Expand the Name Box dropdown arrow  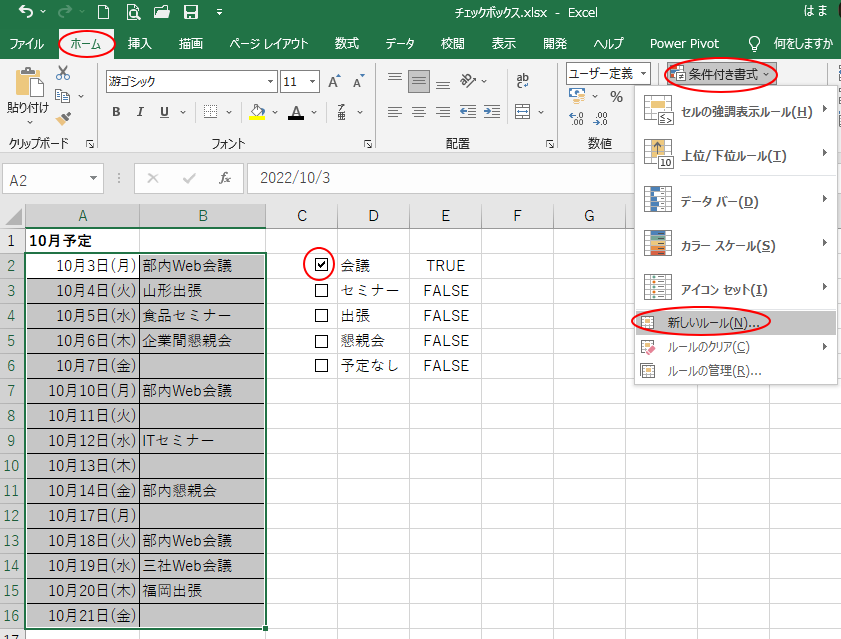point(93,179)
